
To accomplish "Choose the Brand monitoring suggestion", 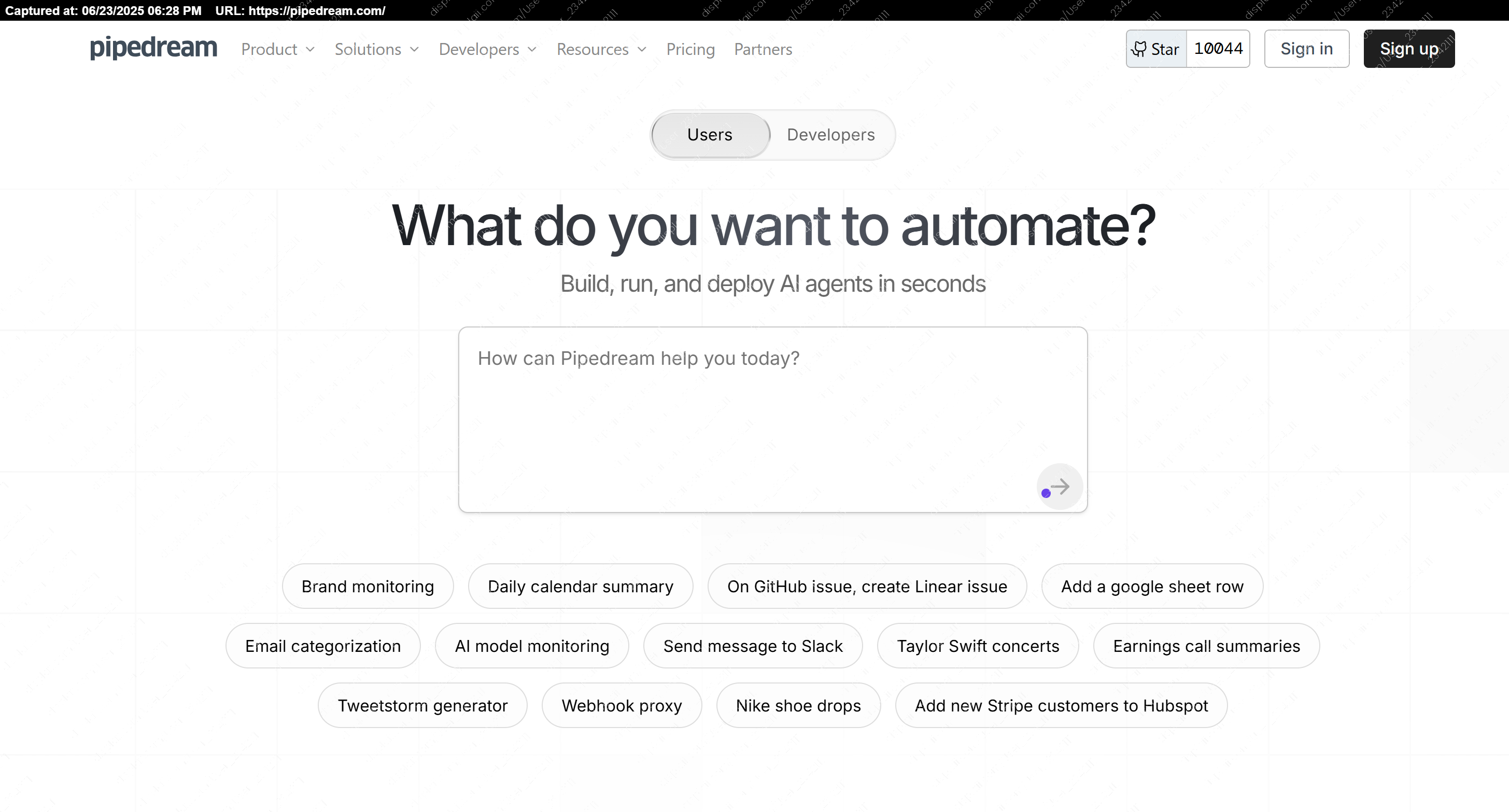I will (368, 586).
